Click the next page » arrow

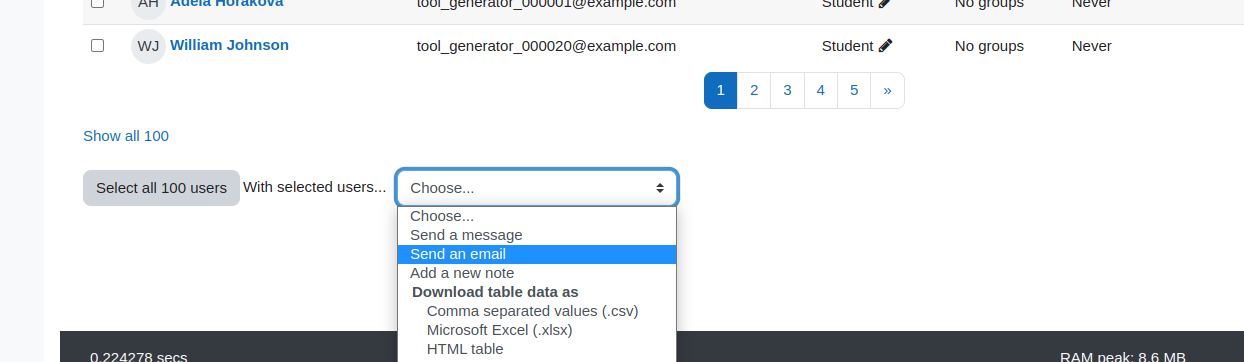(887, 90)
